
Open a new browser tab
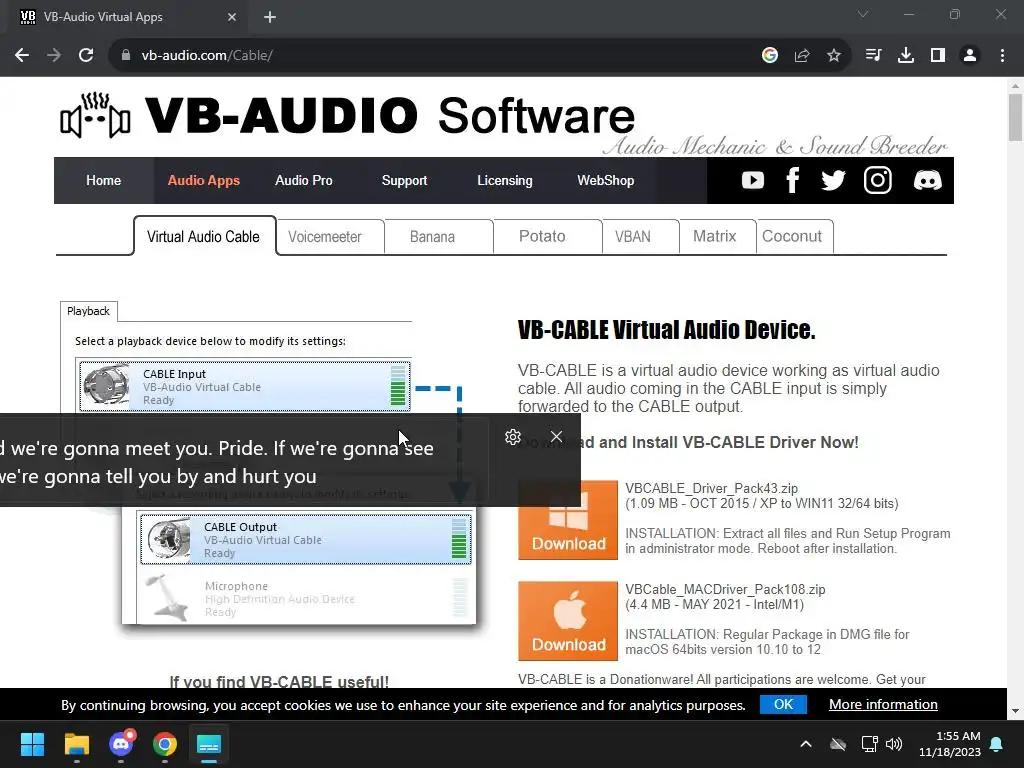pos(270,17)
